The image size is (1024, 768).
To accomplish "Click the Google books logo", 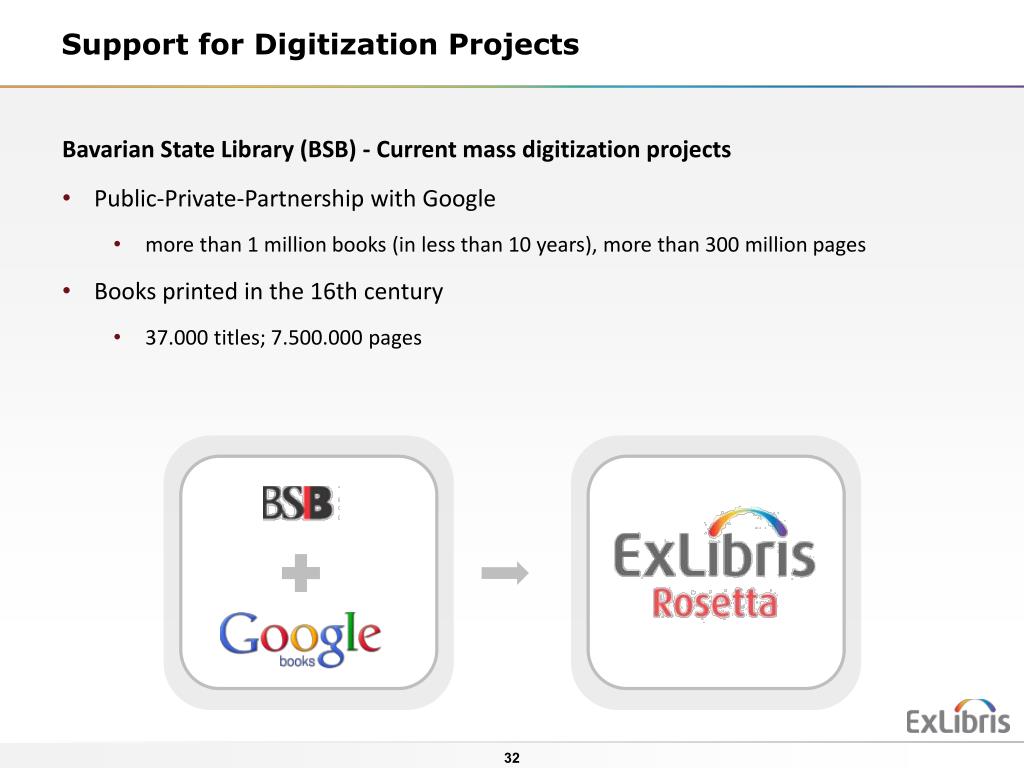I will (x=300, y=639).
